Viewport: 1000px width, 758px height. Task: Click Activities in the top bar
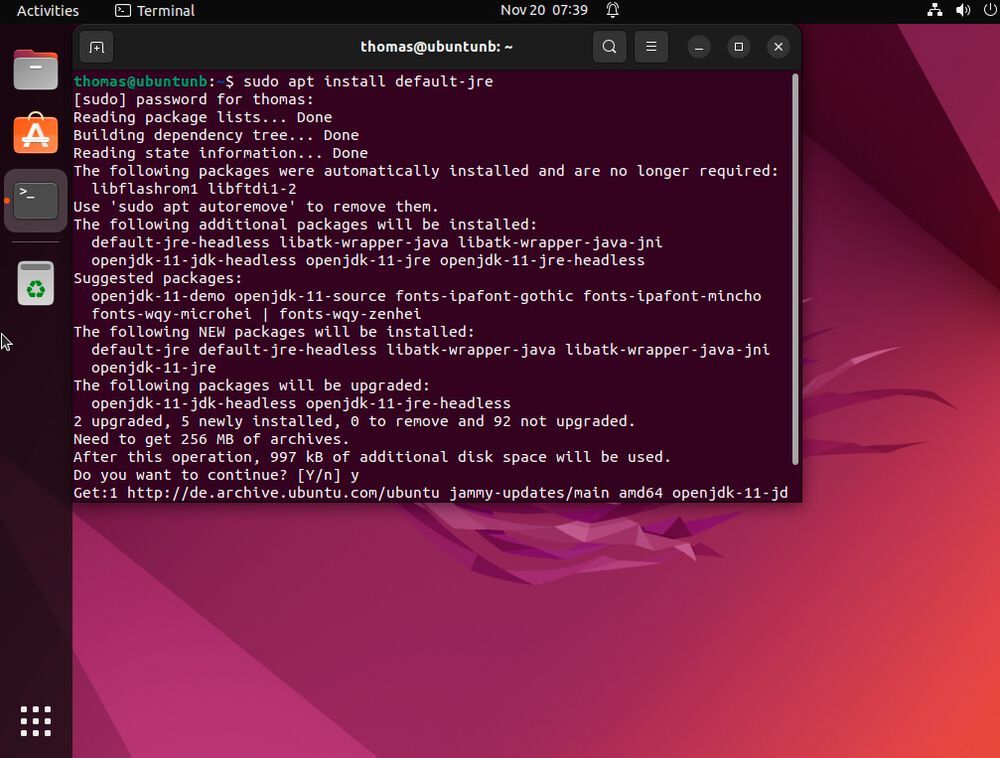pyautogui.click(x=47, y=11)
